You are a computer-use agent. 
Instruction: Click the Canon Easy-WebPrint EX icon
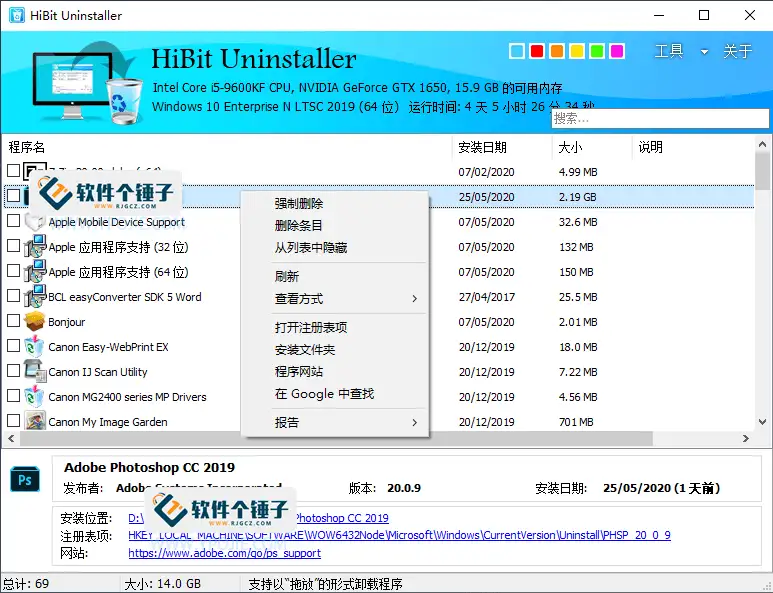[x=35, y=347]
